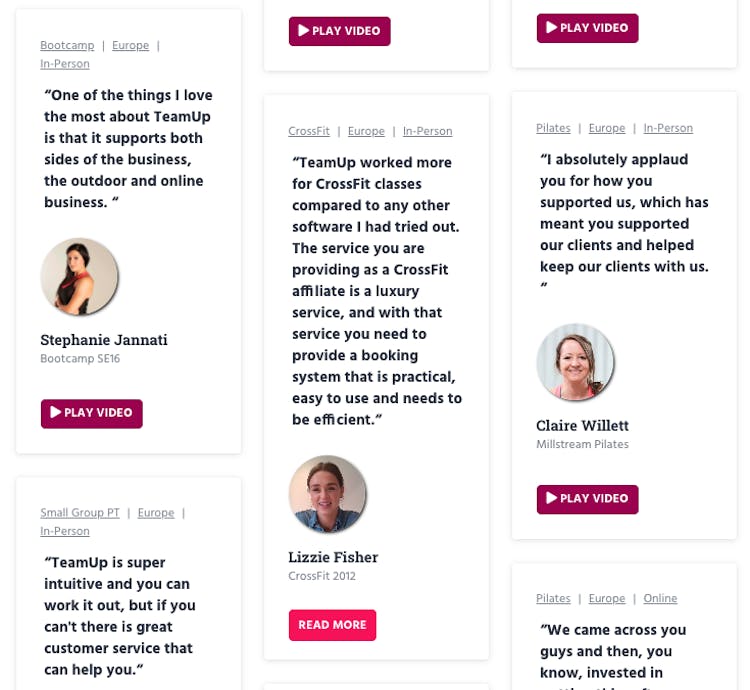Click Claire Willett's avatar image

click(575, 363)
